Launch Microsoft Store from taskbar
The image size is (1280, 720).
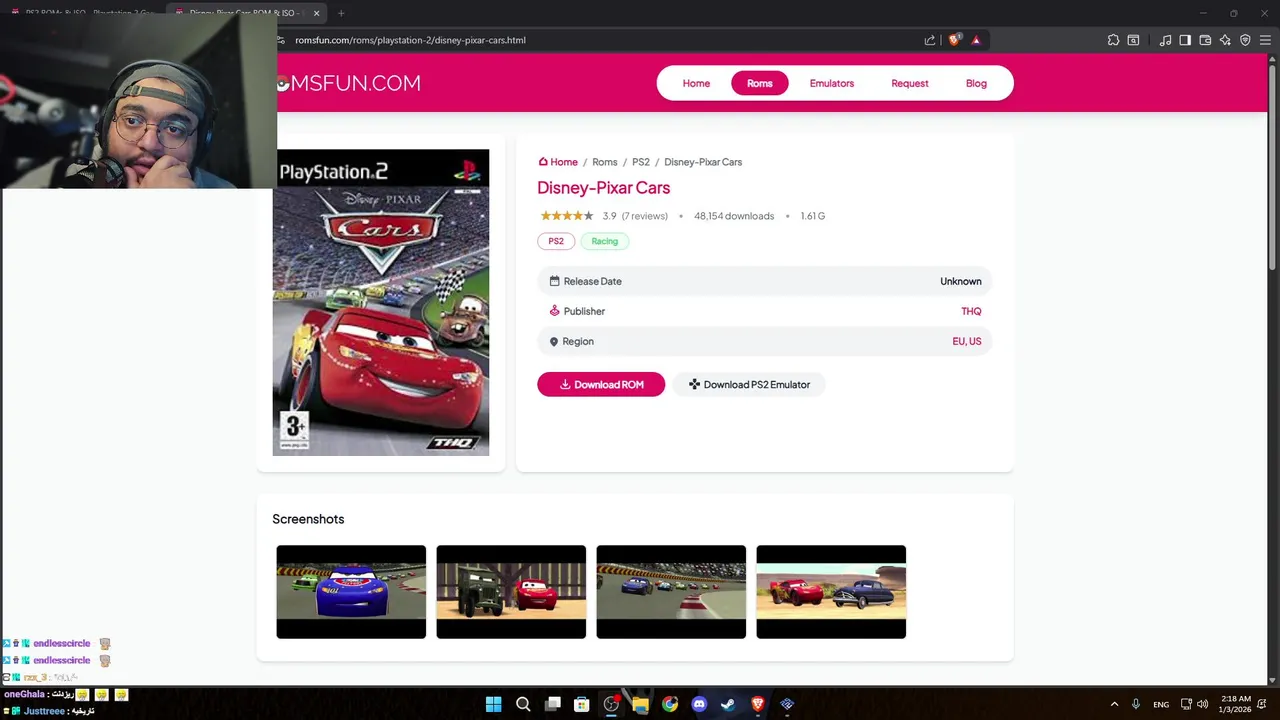tap(581, 704)
